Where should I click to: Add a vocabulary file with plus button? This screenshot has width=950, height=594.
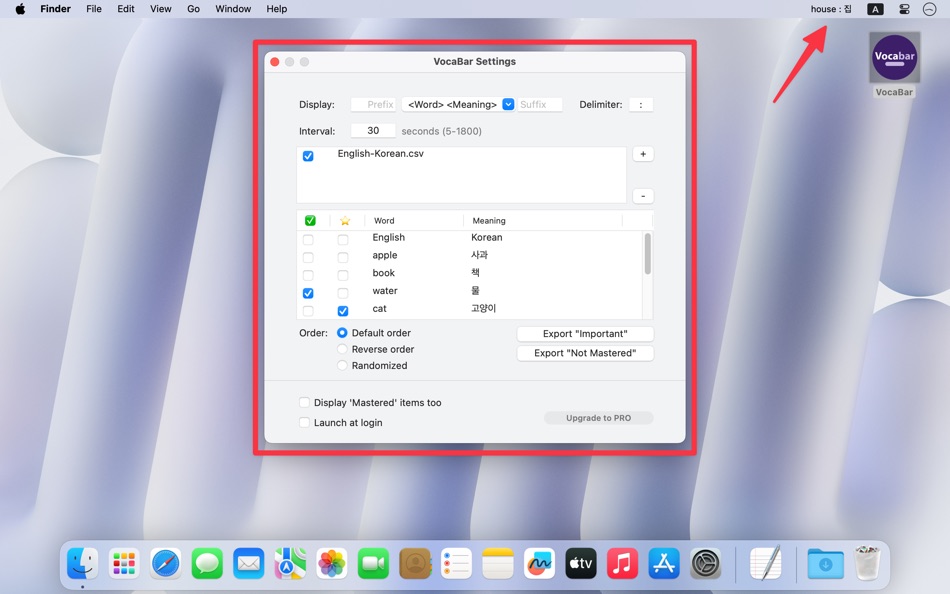pyautogui.click(x=643, y=154)
